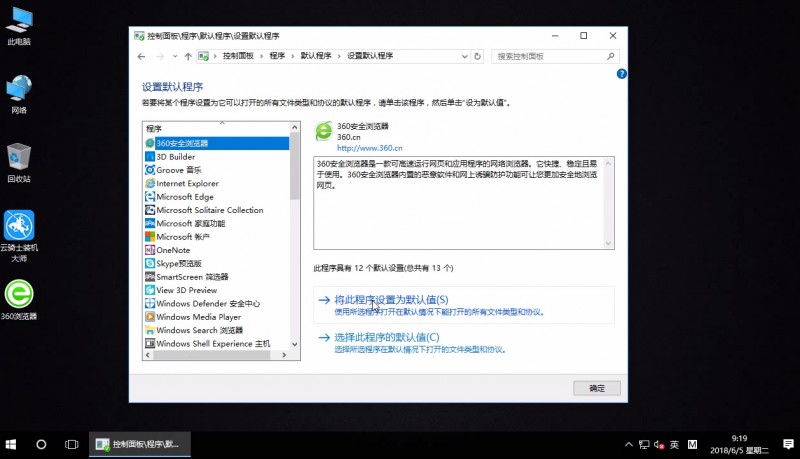Image resolution: width=800 pixels, height=459 pixels.
Task: Open Task View on taskbar
Action: point(72,444)
